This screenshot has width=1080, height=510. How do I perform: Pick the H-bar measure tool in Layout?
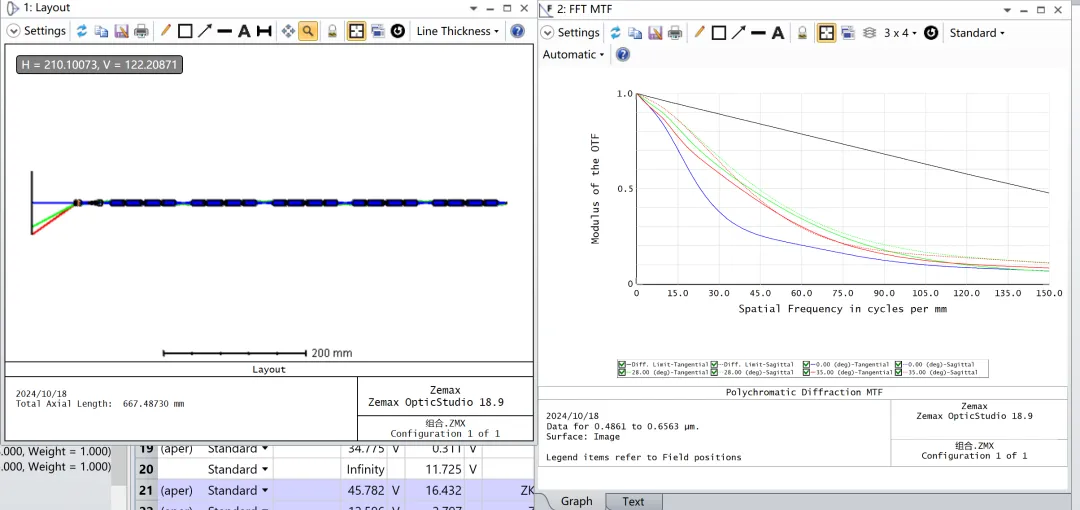264,31
